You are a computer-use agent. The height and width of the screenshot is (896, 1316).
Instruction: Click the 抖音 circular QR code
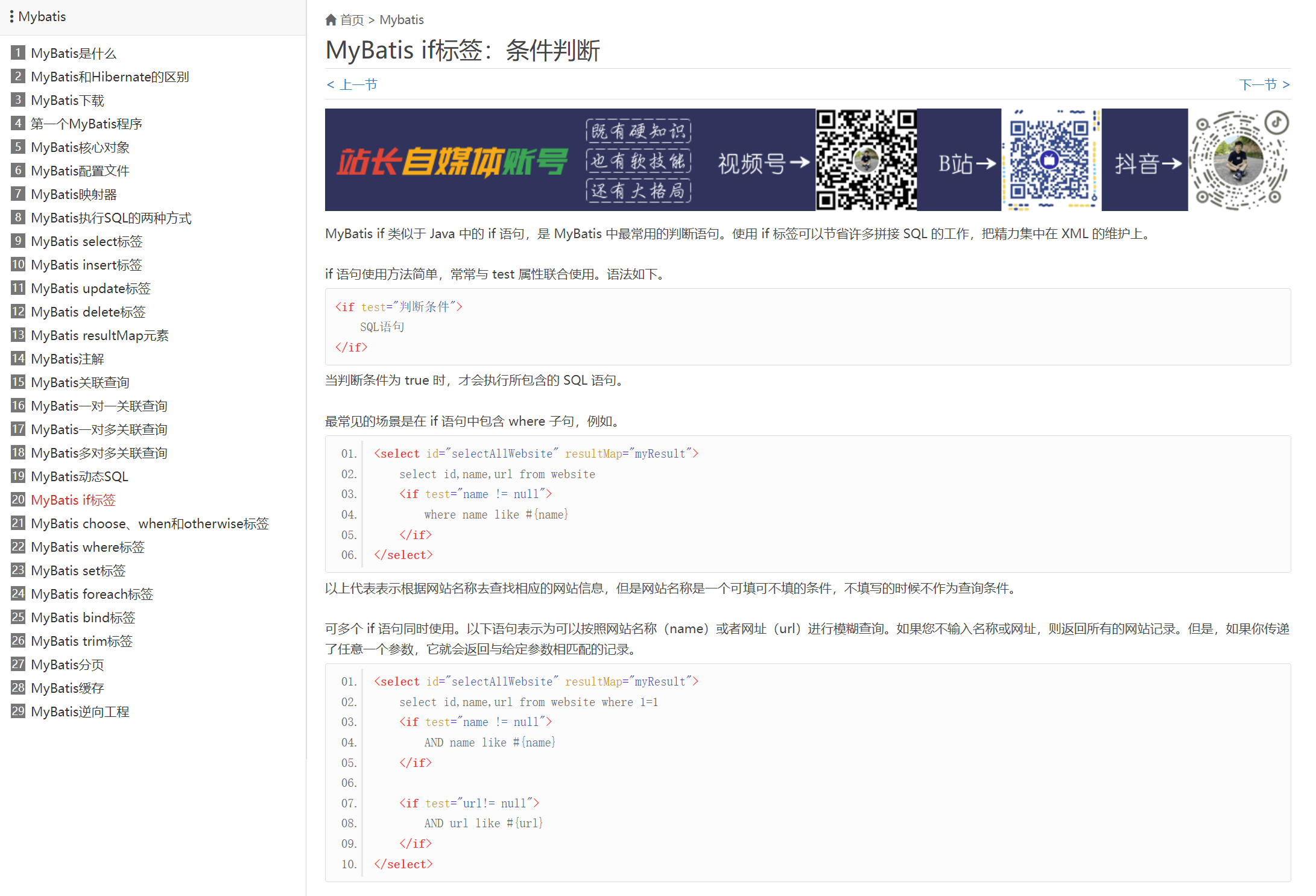pos(1239,160)
